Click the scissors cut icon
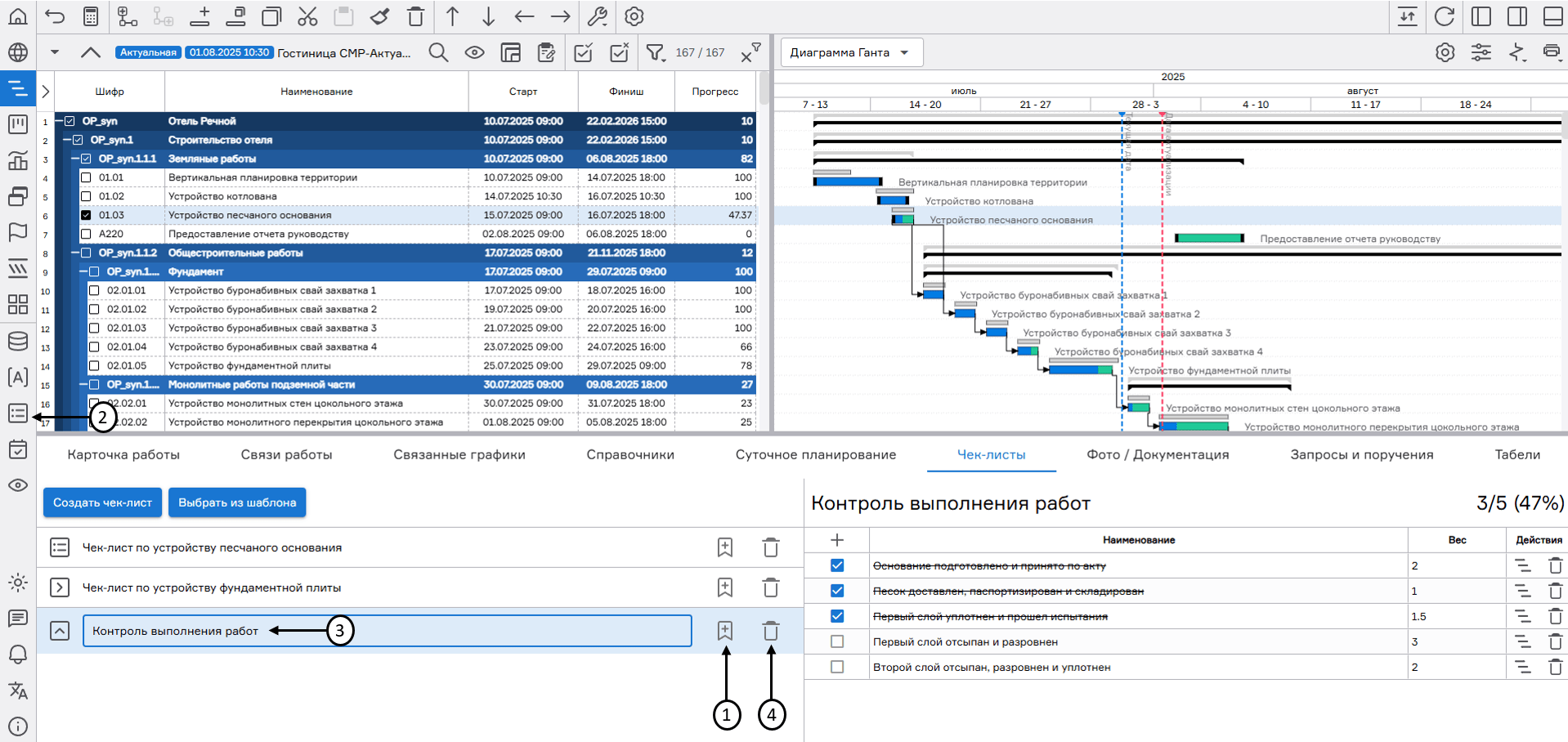Screen dimensions: 1568x742 [307, 16]
